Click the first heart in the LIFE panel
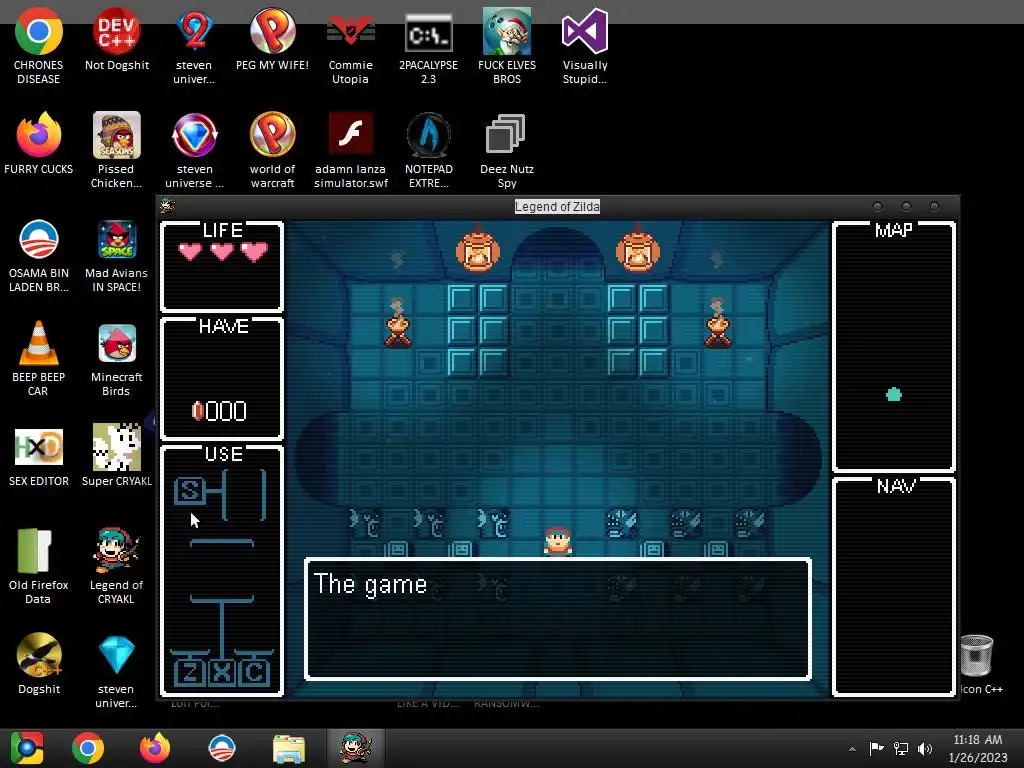Viewport: 1024px width, 768px height. click(190, 251)
